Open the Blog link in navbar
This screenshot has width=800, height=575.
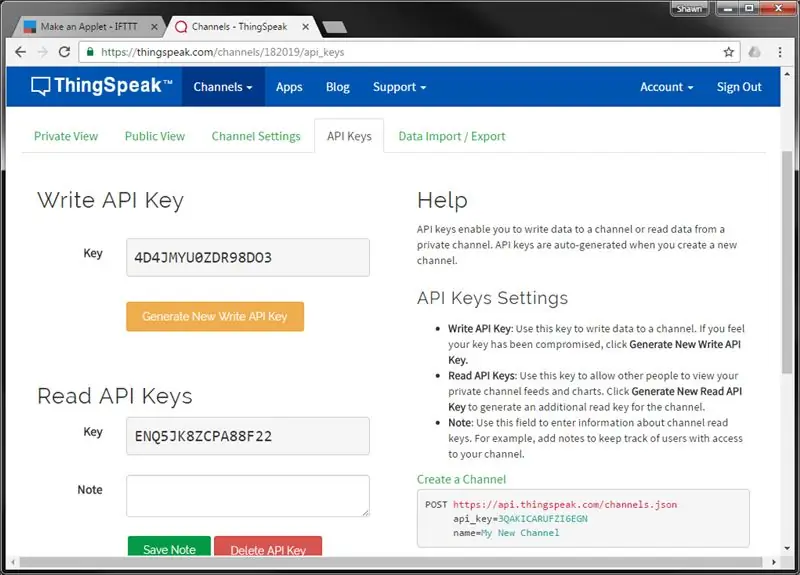pos(338,87)
